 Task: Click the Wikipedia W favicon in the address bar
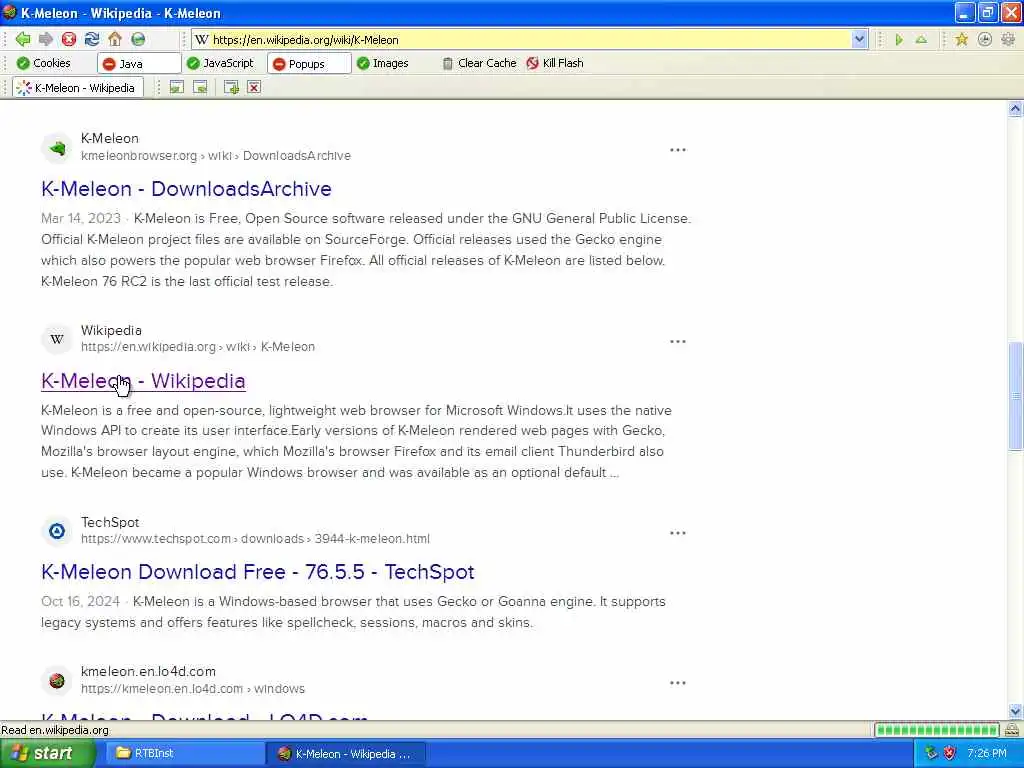click(x=202, y=40)
